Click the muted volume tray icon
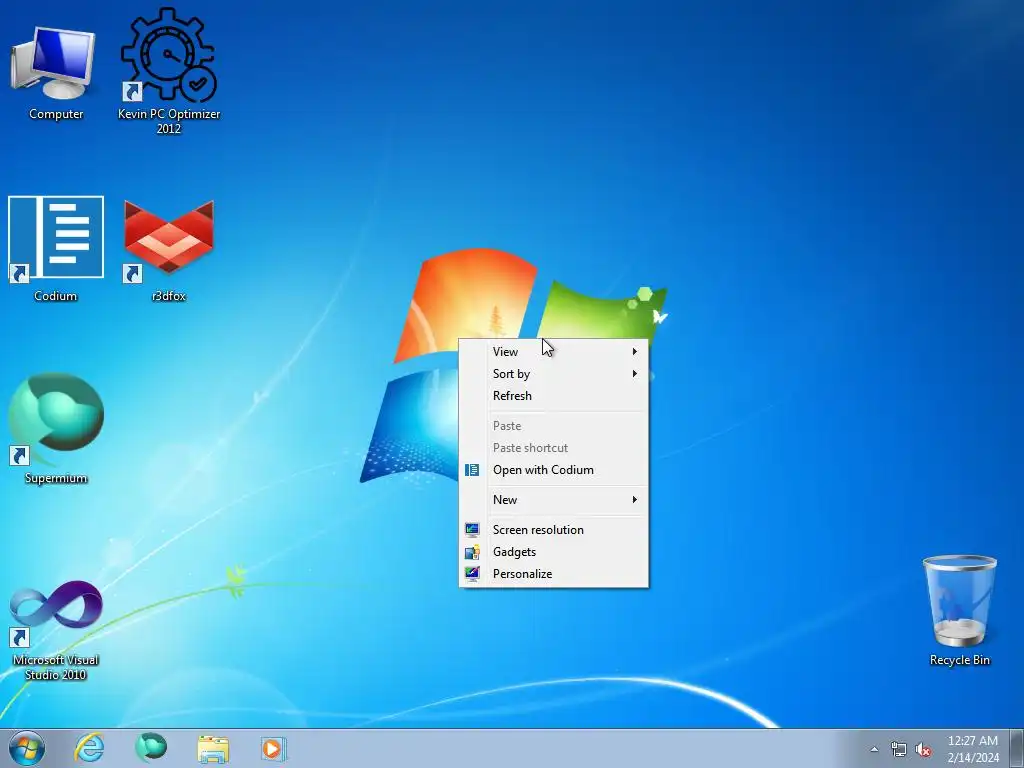 [x=923, y=749]
